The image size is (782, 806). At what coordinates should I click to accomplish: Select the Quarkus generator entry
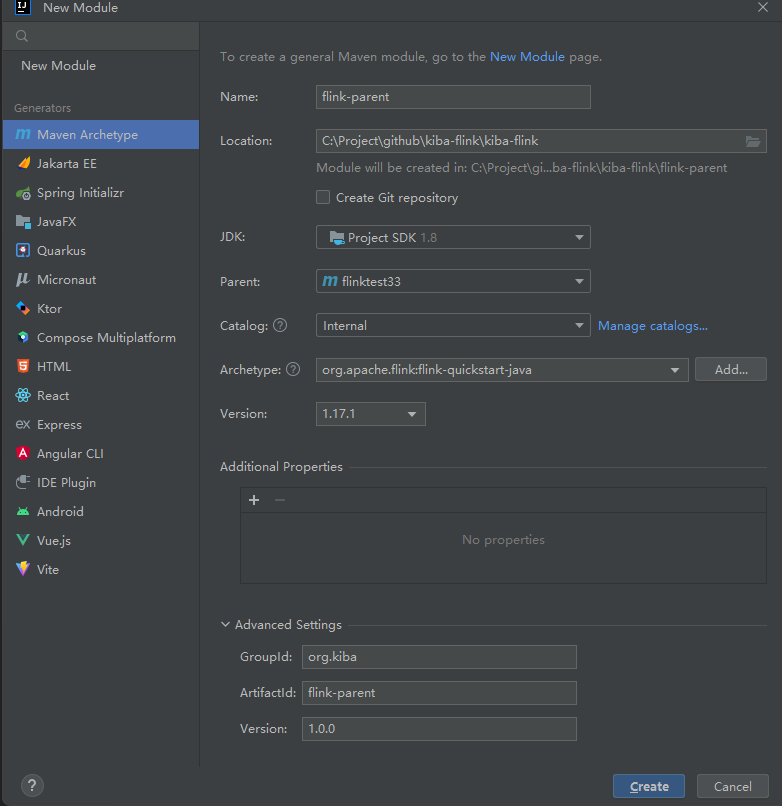tap(101, 251)
